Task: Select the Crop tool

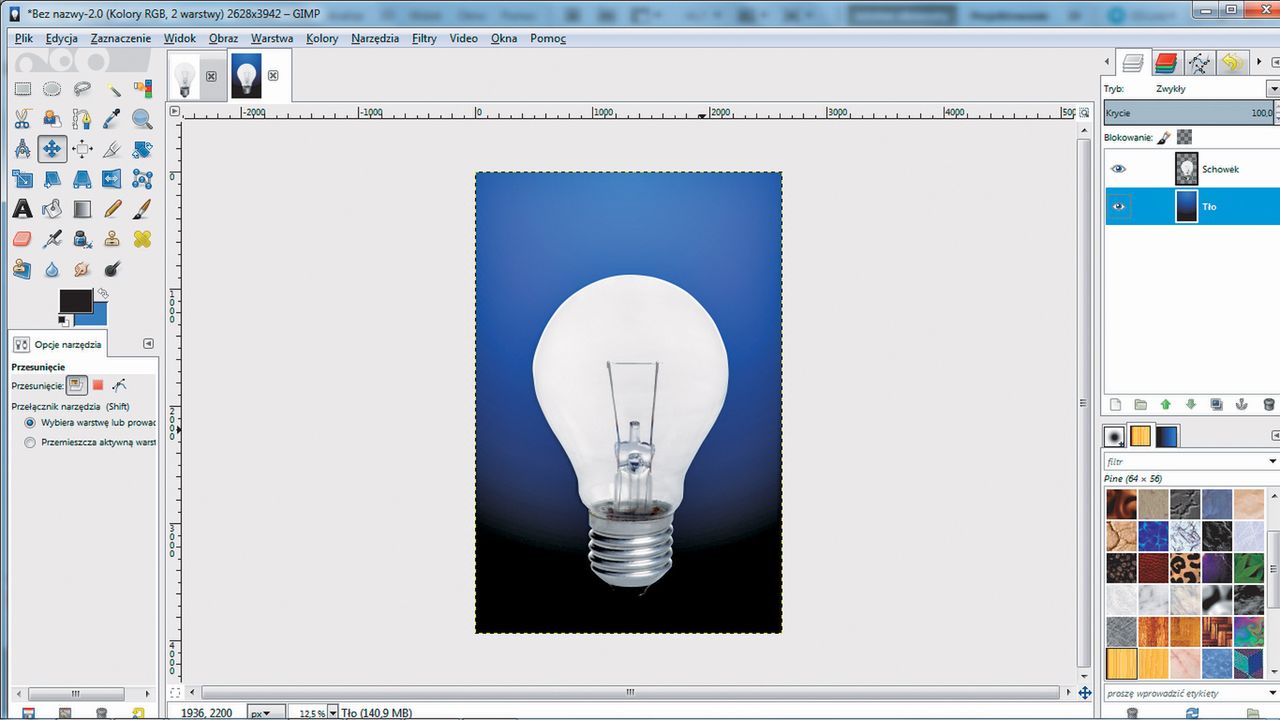Action: (x=112, y=150)
